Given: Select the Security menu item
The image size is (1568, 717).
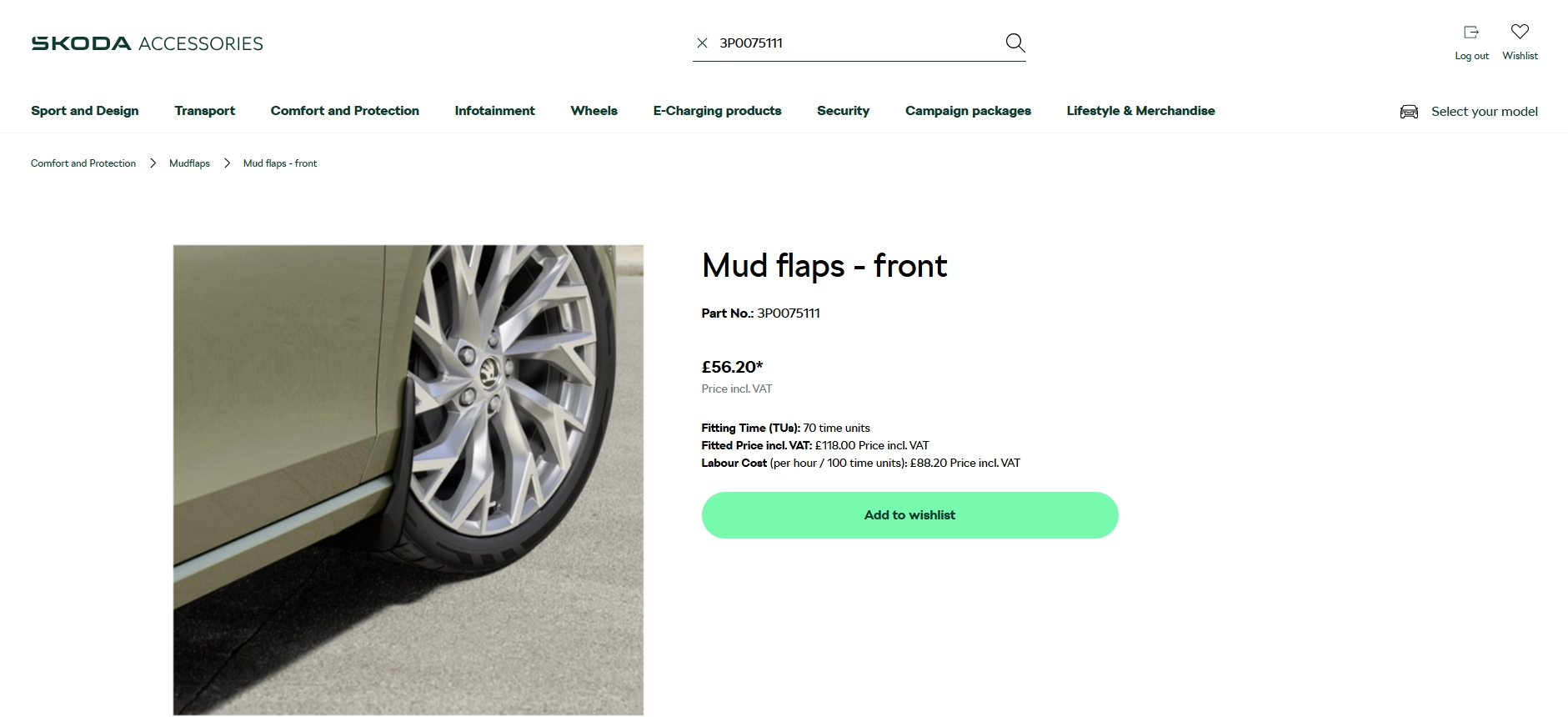Looking at the screenshot, I should pos(843,111).
